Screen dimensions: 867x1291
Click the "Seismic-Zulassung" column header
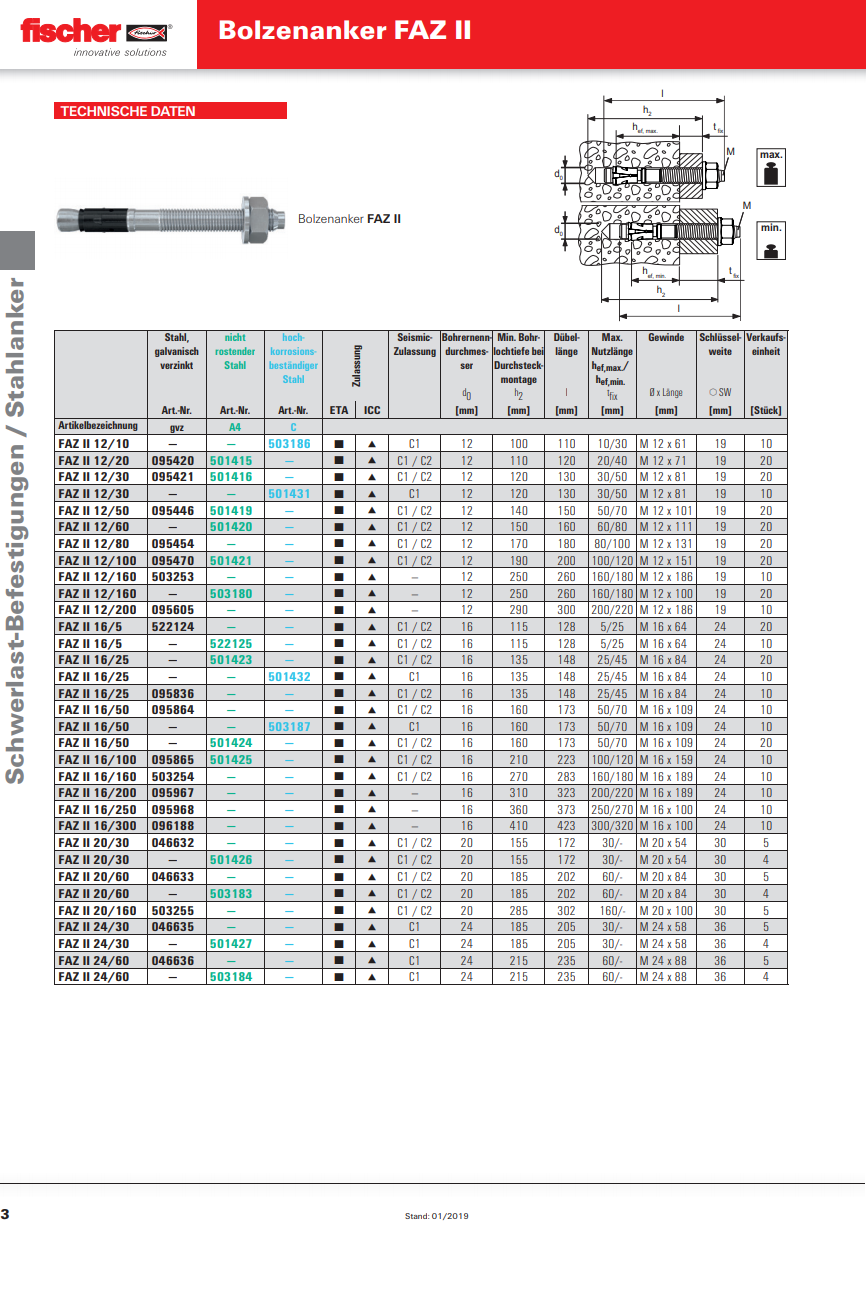pyautogui.click(x=414, y=345)
